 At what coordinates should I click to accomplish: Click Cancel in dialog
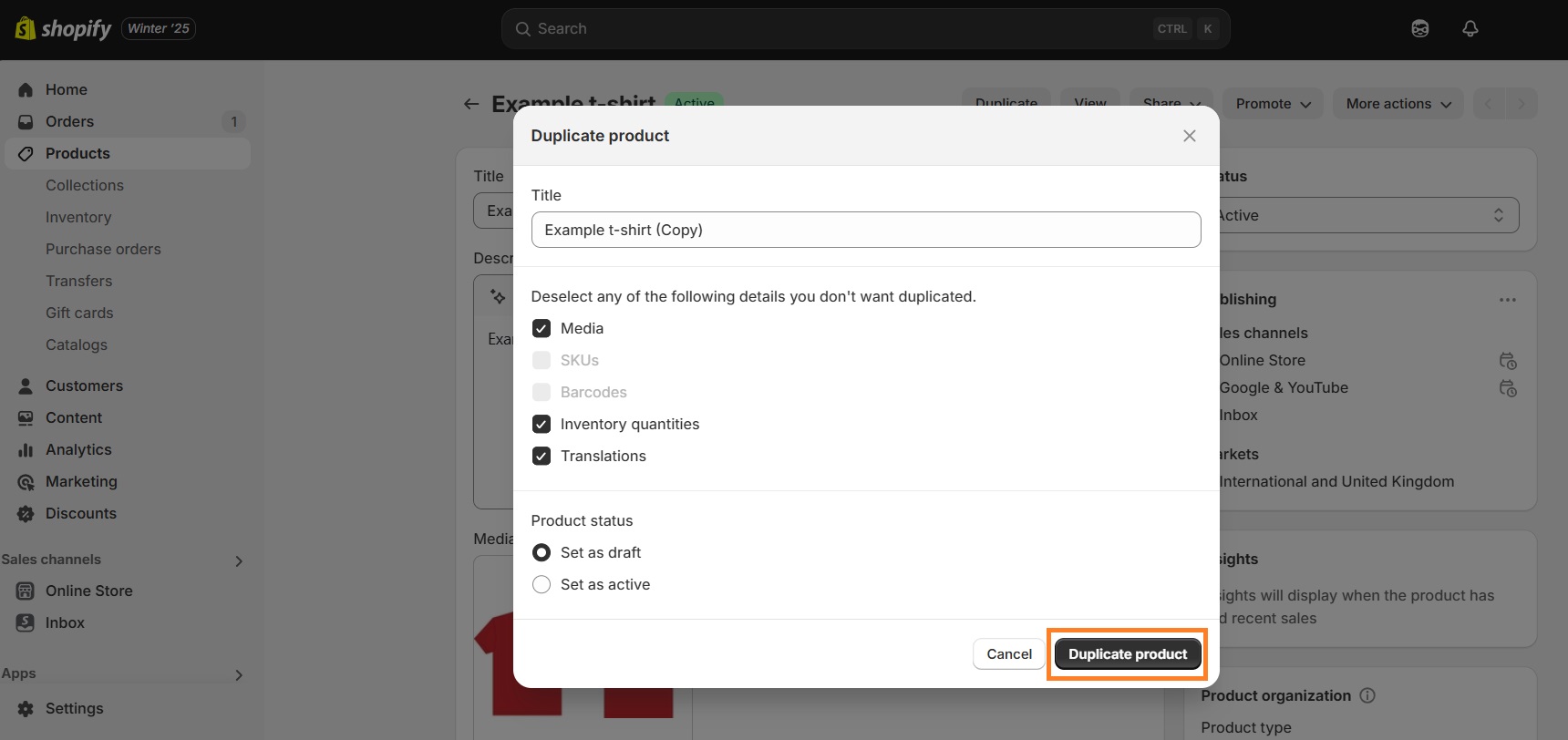pos(1009,654)
